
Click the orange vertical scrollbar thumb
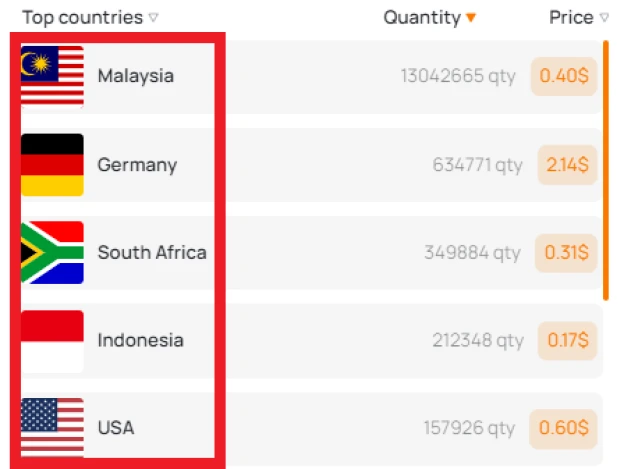606,170
